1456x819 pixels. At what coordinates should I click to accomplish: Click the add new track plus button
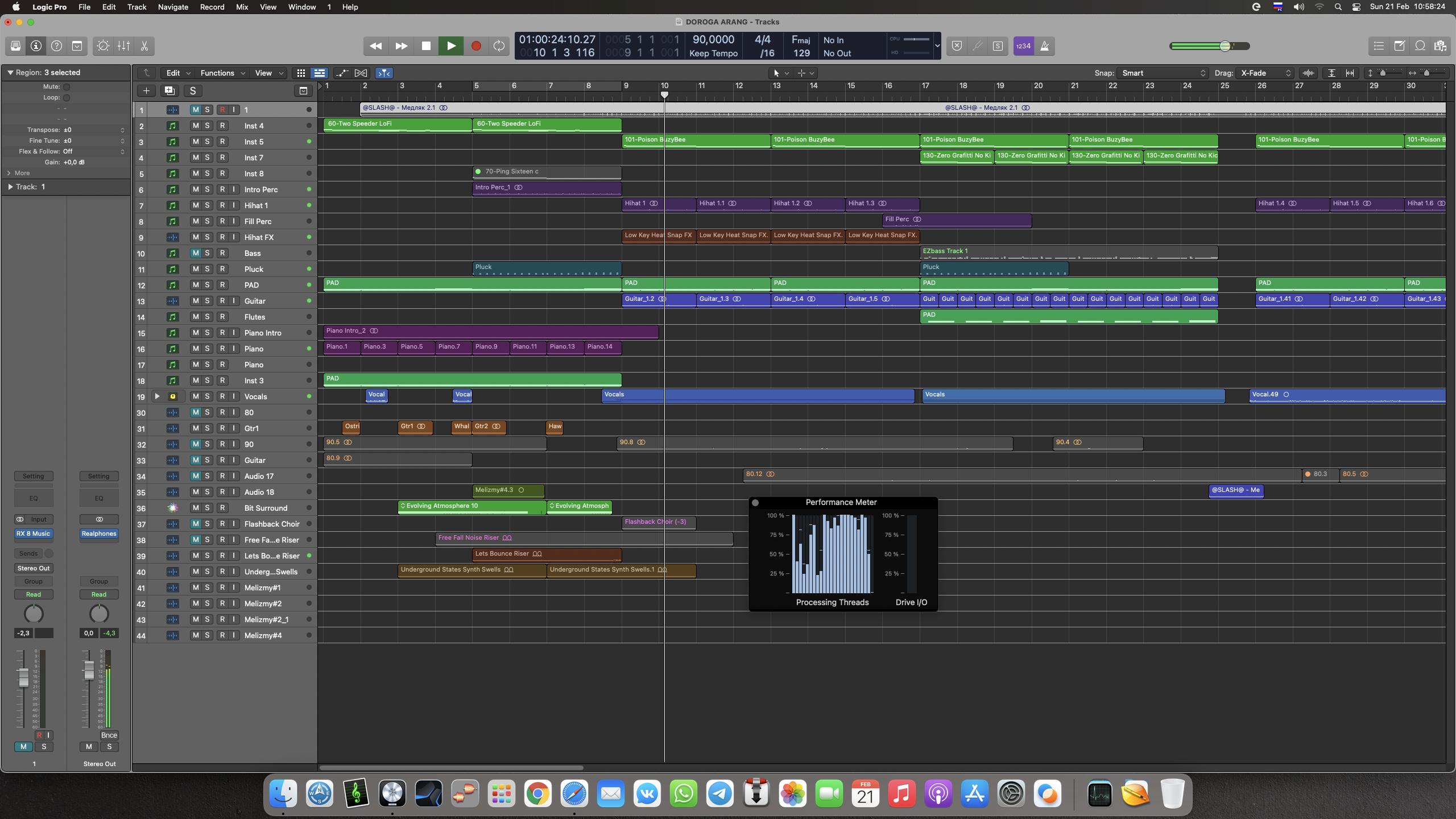click(x=146, y=91)
